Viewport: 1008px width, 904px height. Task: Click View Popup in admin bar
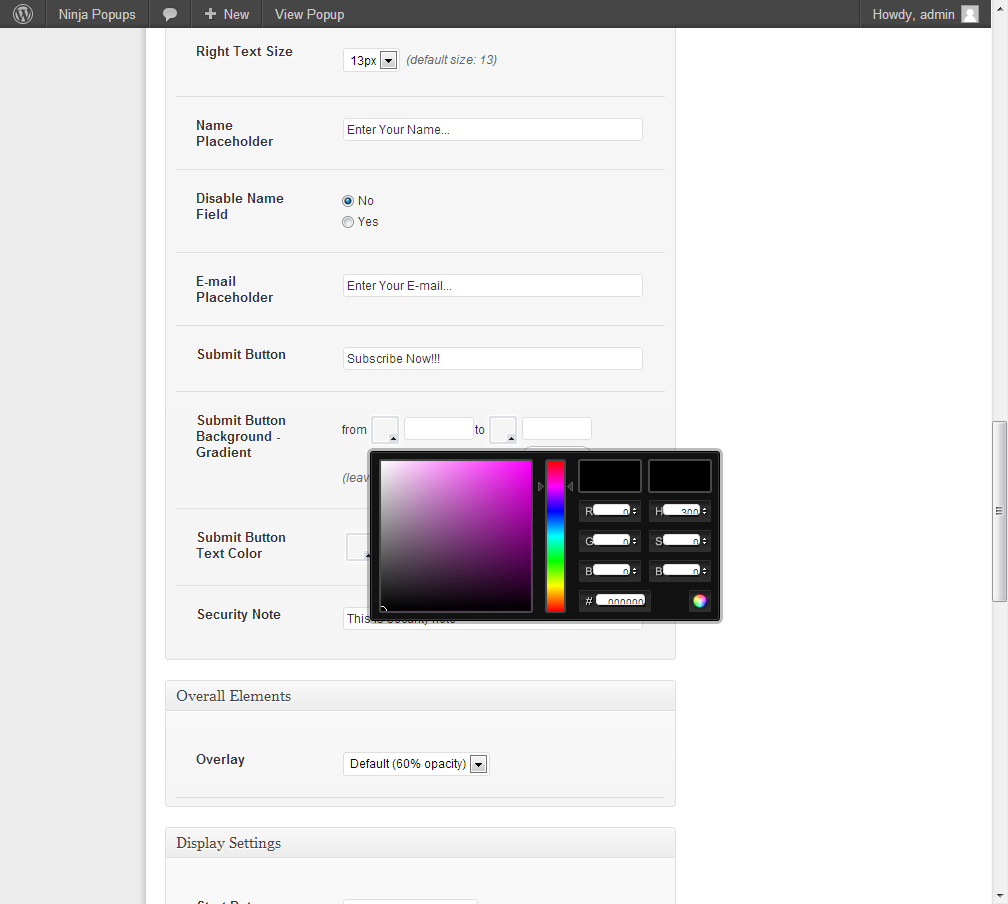pyautogui.click(x=309, y=14)
